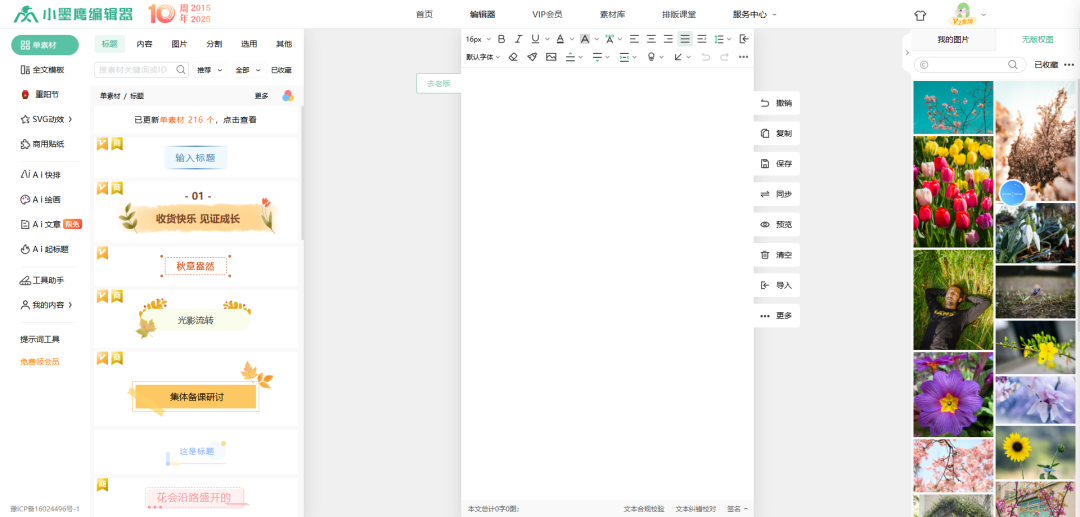This screenshot has width=1080, height=517.
Task: Toggle italic text formatting
Action: click(x=518, y=39)
